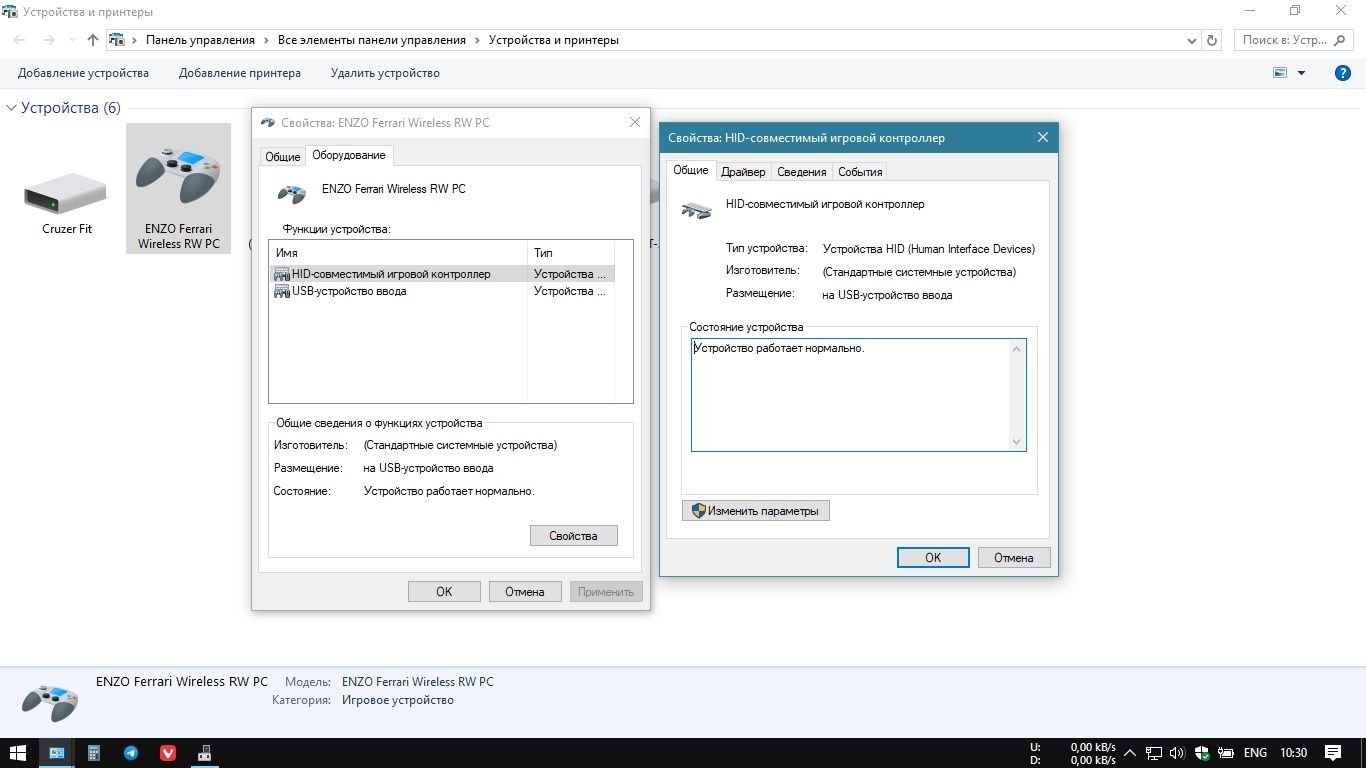Click Добавление устройства in the toolbar
This screenshot has width=1366, height=768.
pyautogui.click(x=83, y=73)
